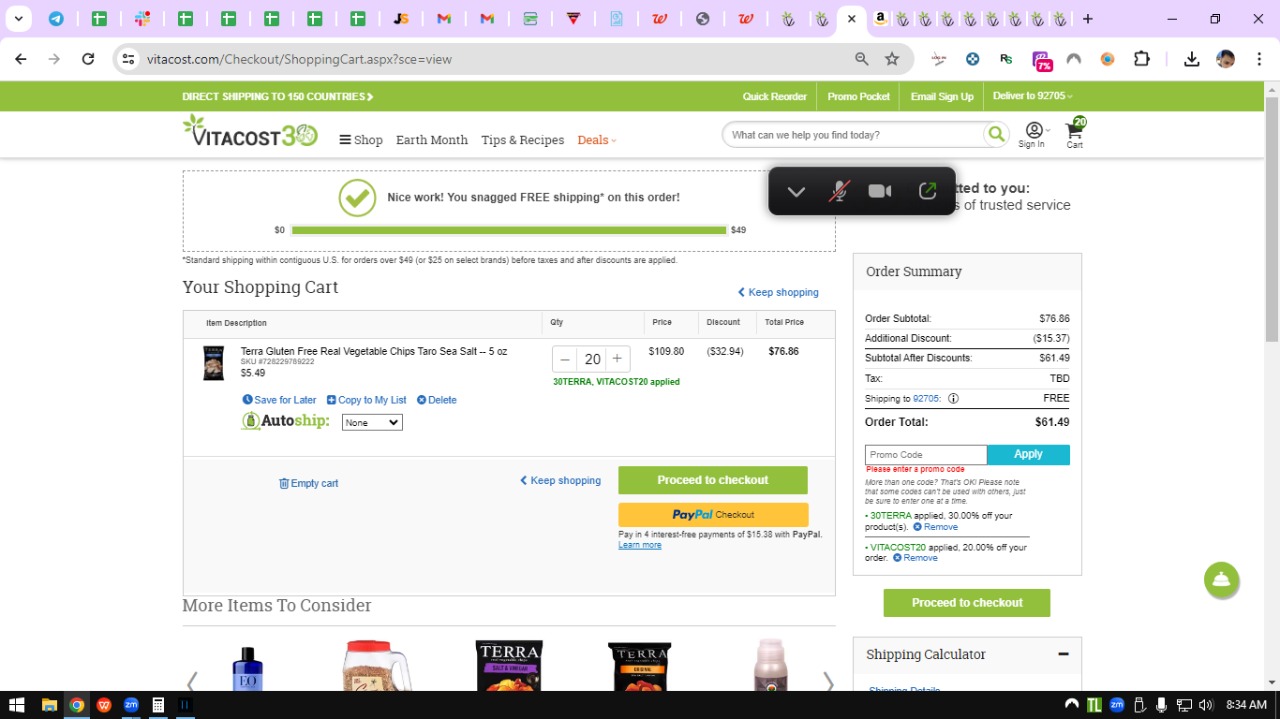Bookmark this page with the star icon

892,59
